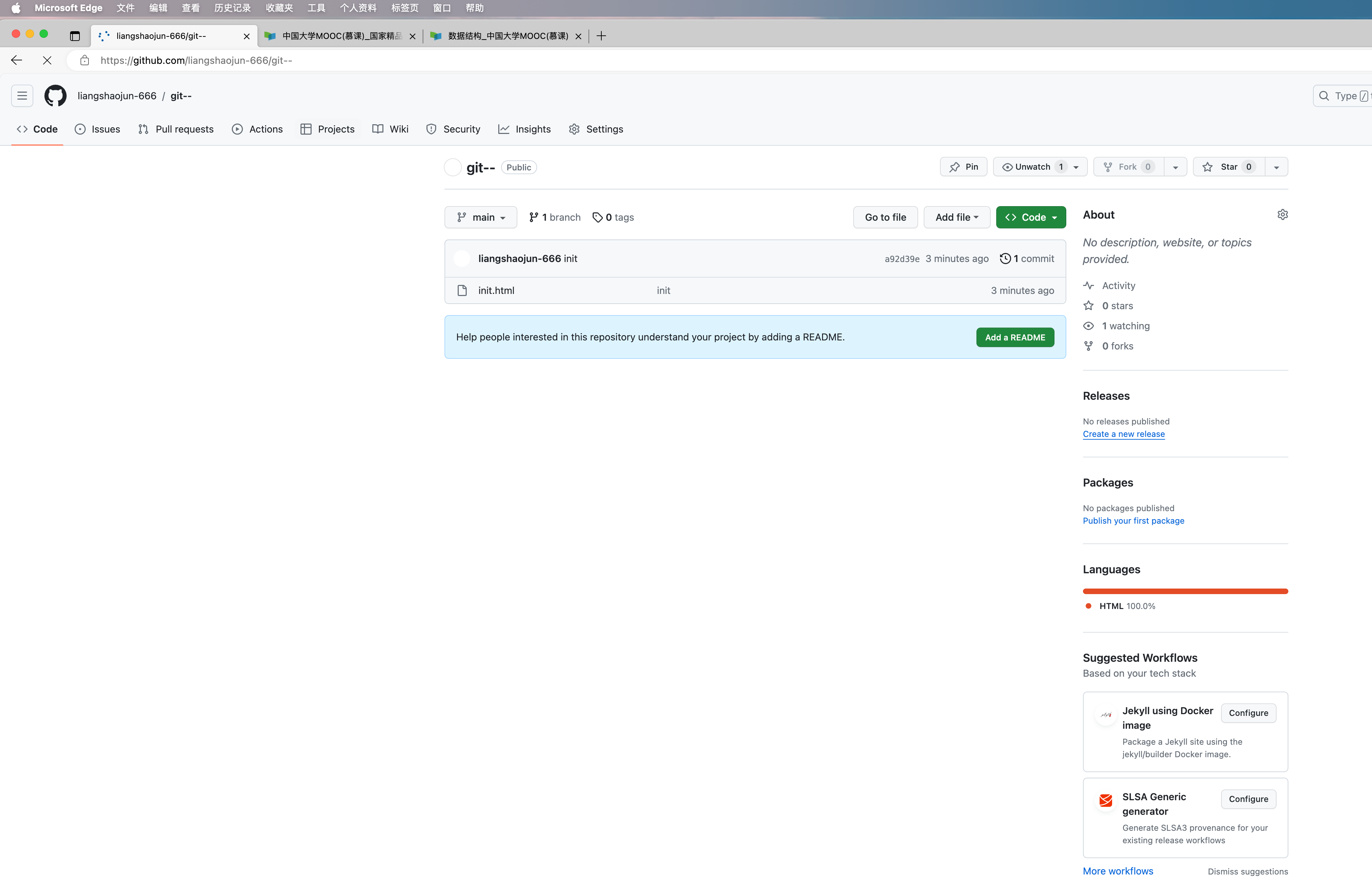Click the init.html file icon
Viewport: 1372px width, 896px height.
click(x=462, y=290)
